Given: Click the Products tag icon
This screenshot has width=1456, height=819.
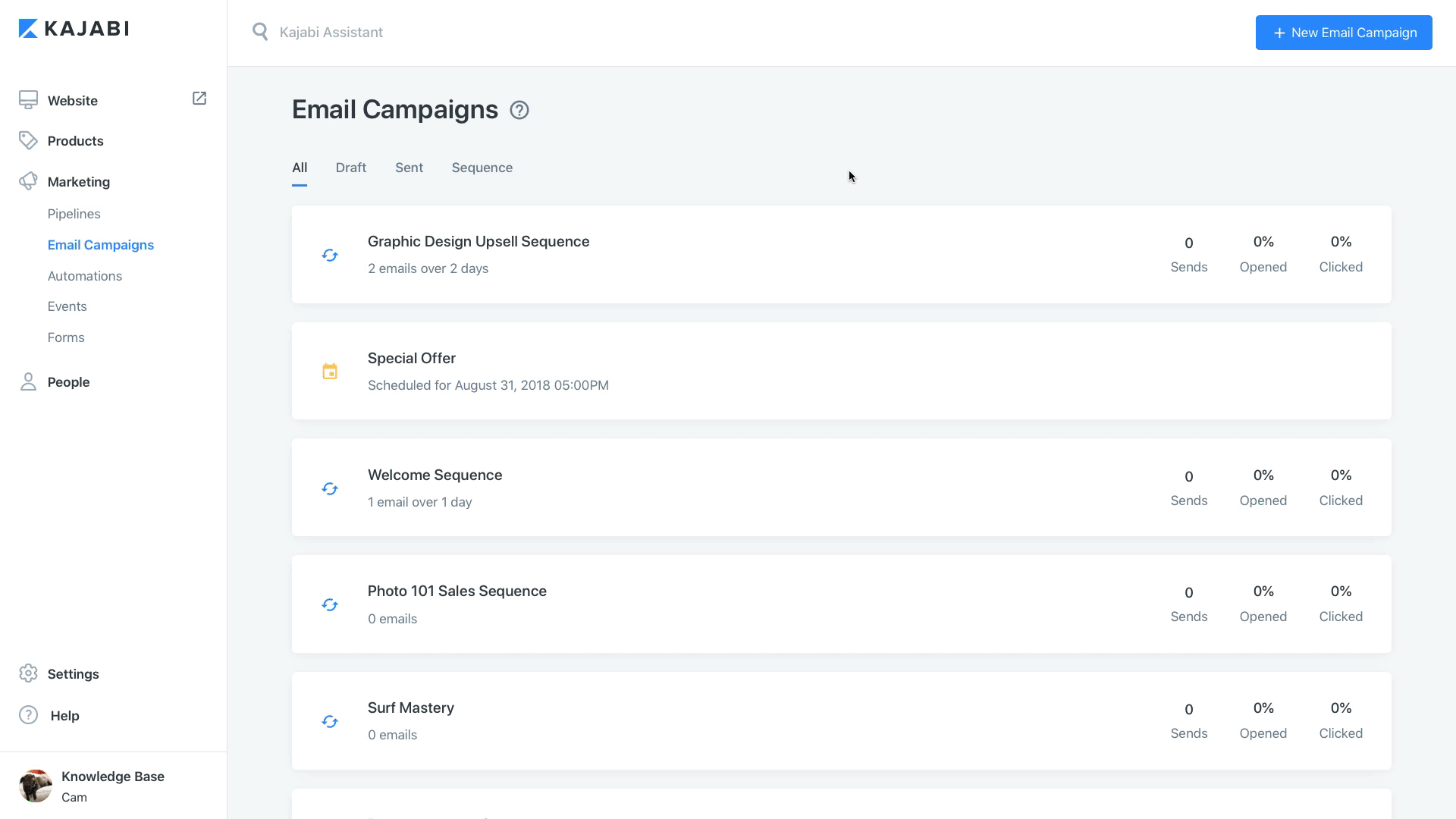Looking at the screenshot, I should (28, 140).
